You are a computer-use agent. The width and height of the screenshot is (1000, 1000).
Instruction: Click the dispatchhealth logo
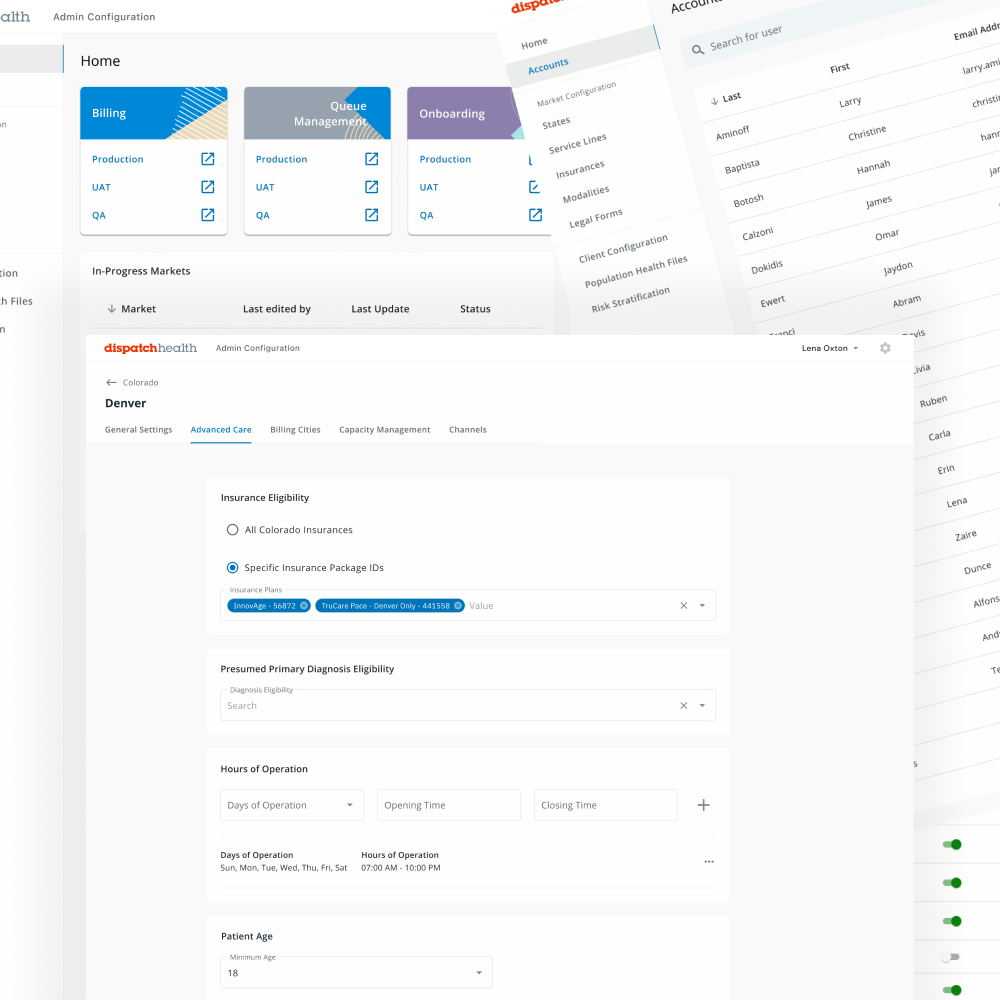pyautogui.click(x=151, y=348)
